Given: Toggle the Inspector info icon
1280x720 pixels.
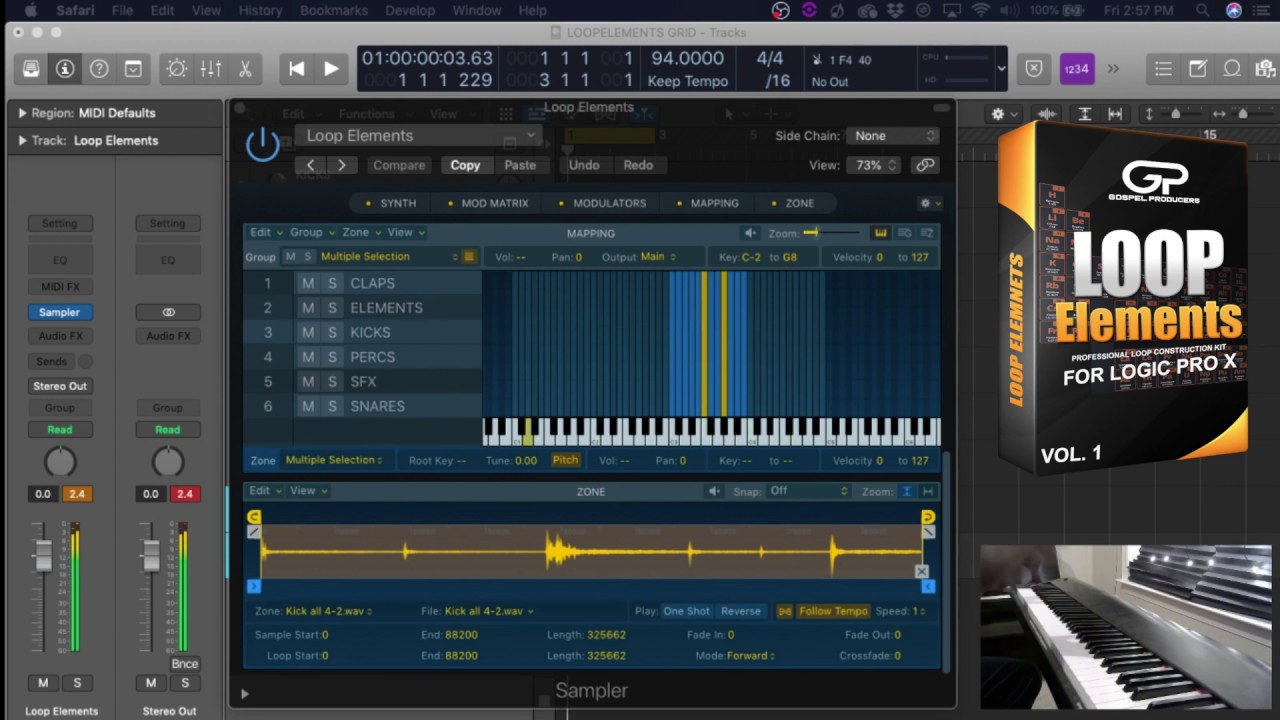Looking at the screenshot, I should coord(65,69).
